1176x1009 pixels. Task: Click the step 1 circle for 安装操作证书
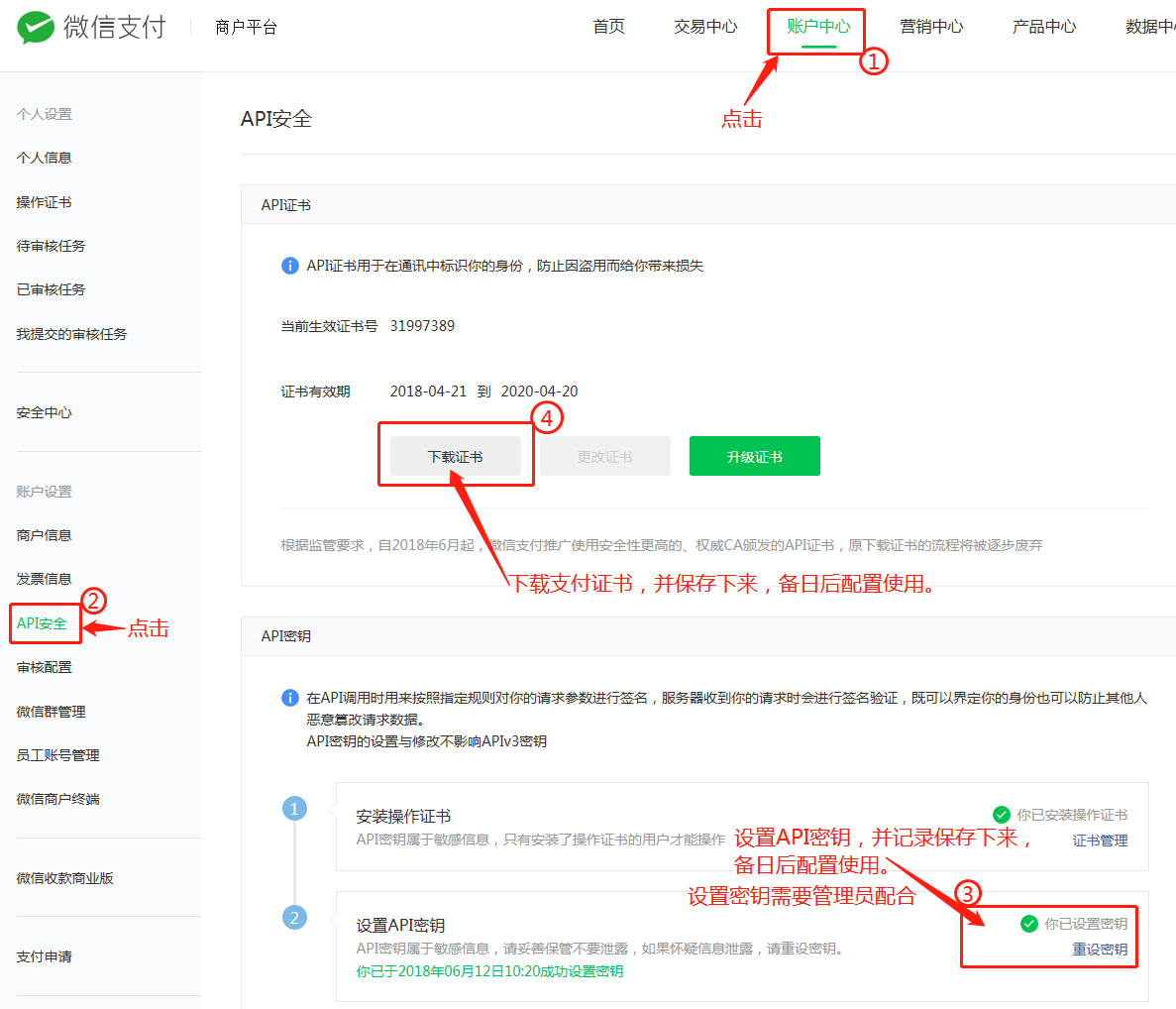pos(294,809)
